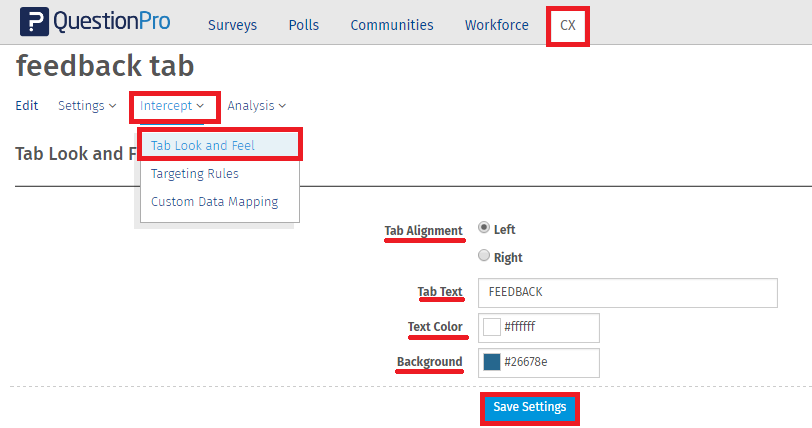
Task: Open the Intercept dropdown menu
Action: 172,106
